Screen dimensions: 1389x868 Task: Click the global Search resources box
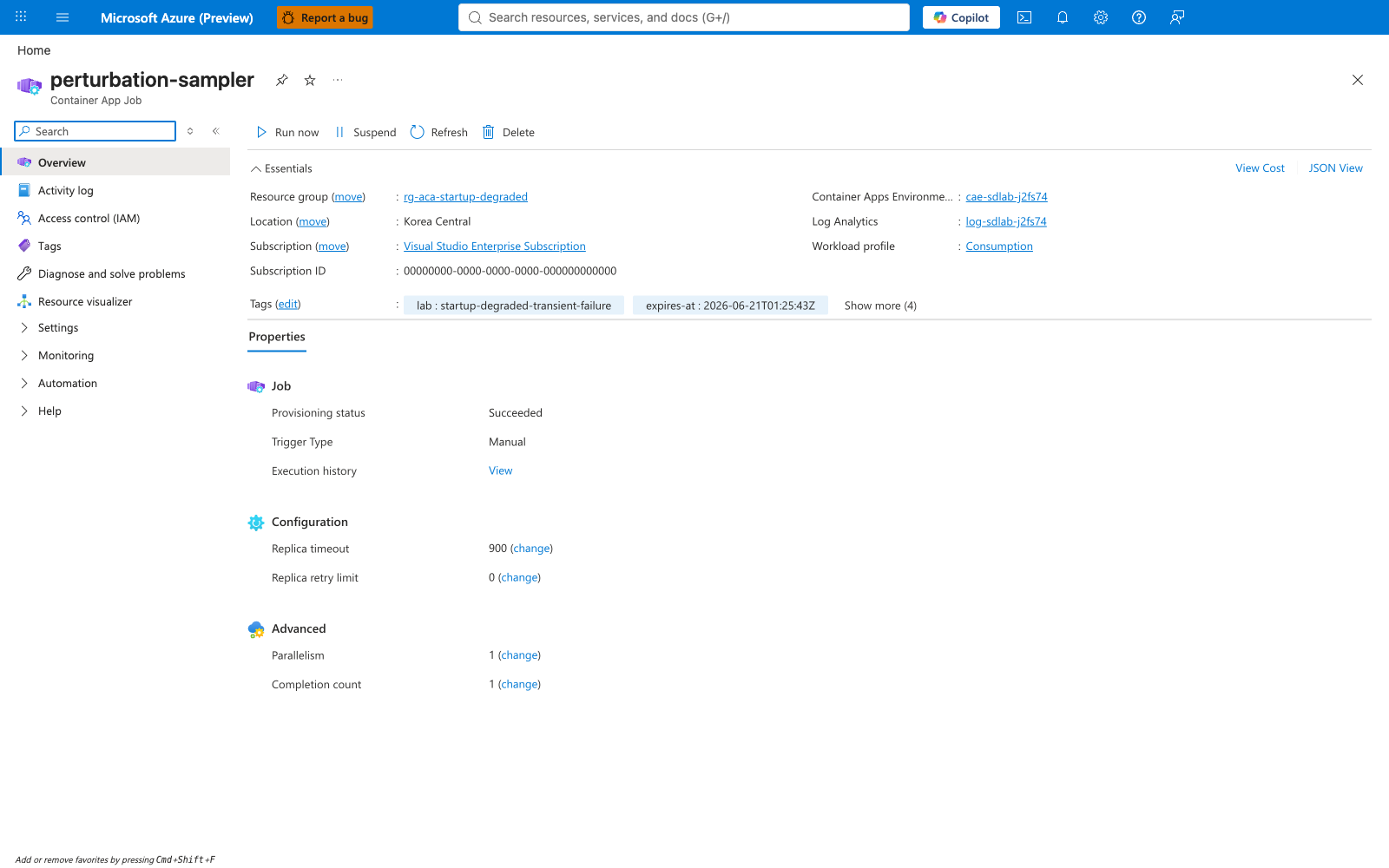[x=684, y=17]
